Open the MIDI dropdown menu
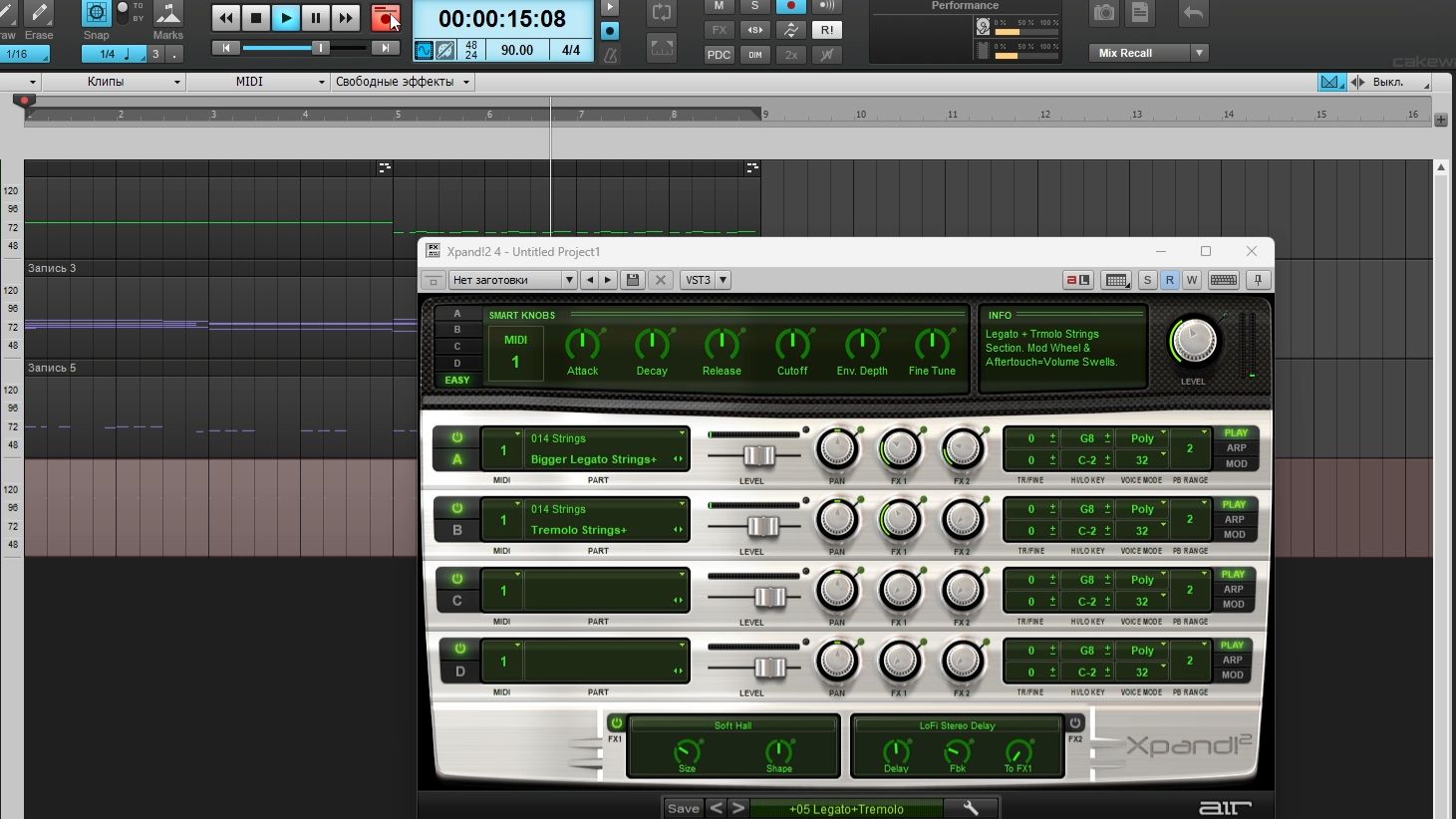The image size is (1456, 819). click(x=257, y=82)
